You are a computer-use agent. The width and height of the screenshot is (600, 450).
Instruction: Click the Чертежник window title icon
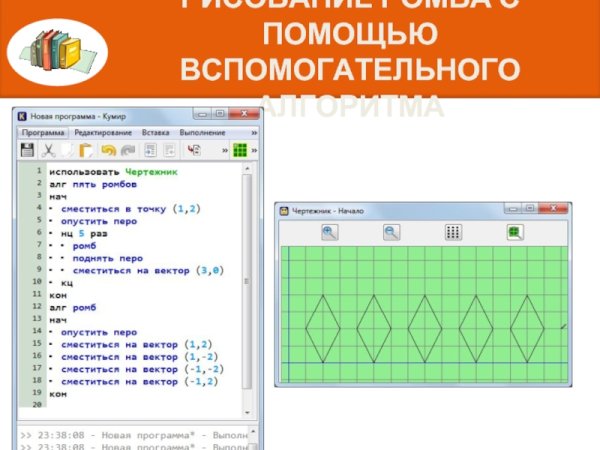pyautogui.click(x=284, y=211)
